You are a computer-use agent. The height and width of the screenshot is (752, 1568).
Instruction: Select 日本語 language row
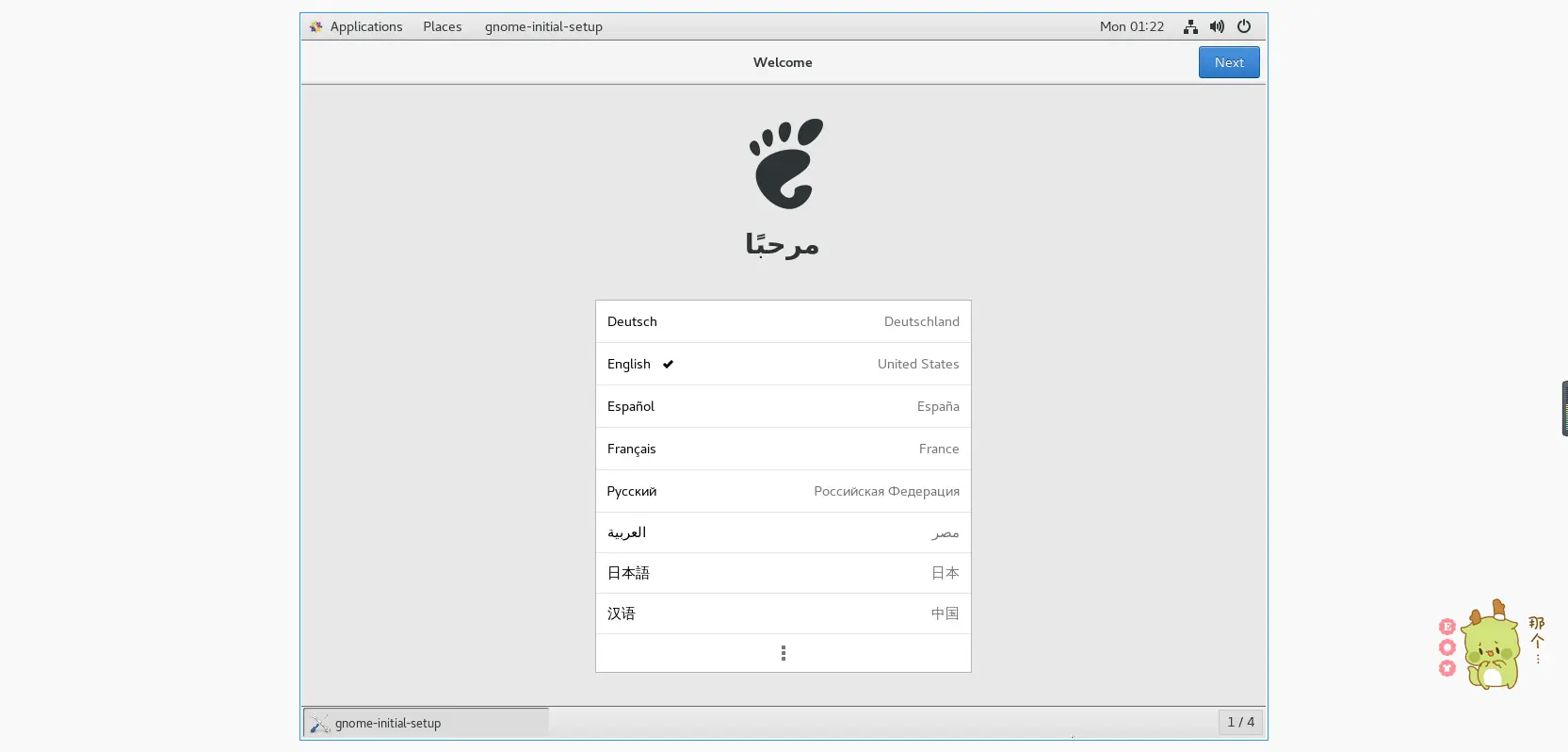coord(784,573)
